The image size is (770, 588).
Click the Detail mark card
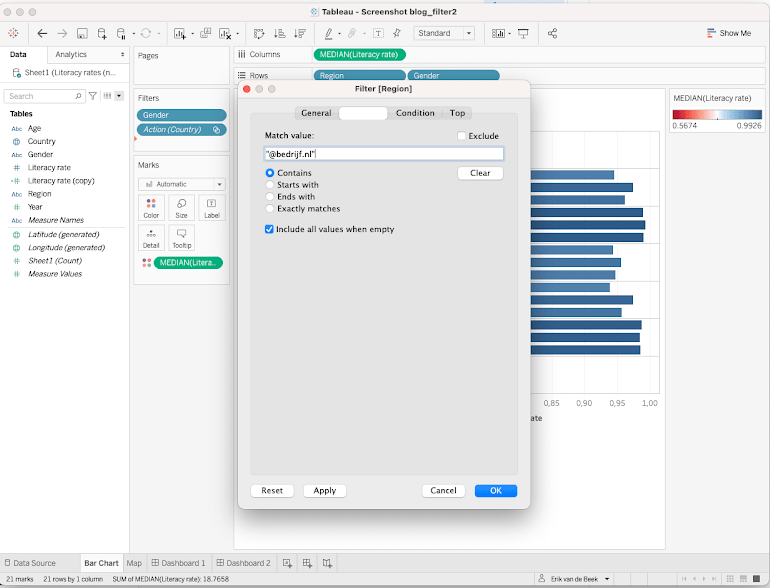(151, 237)
